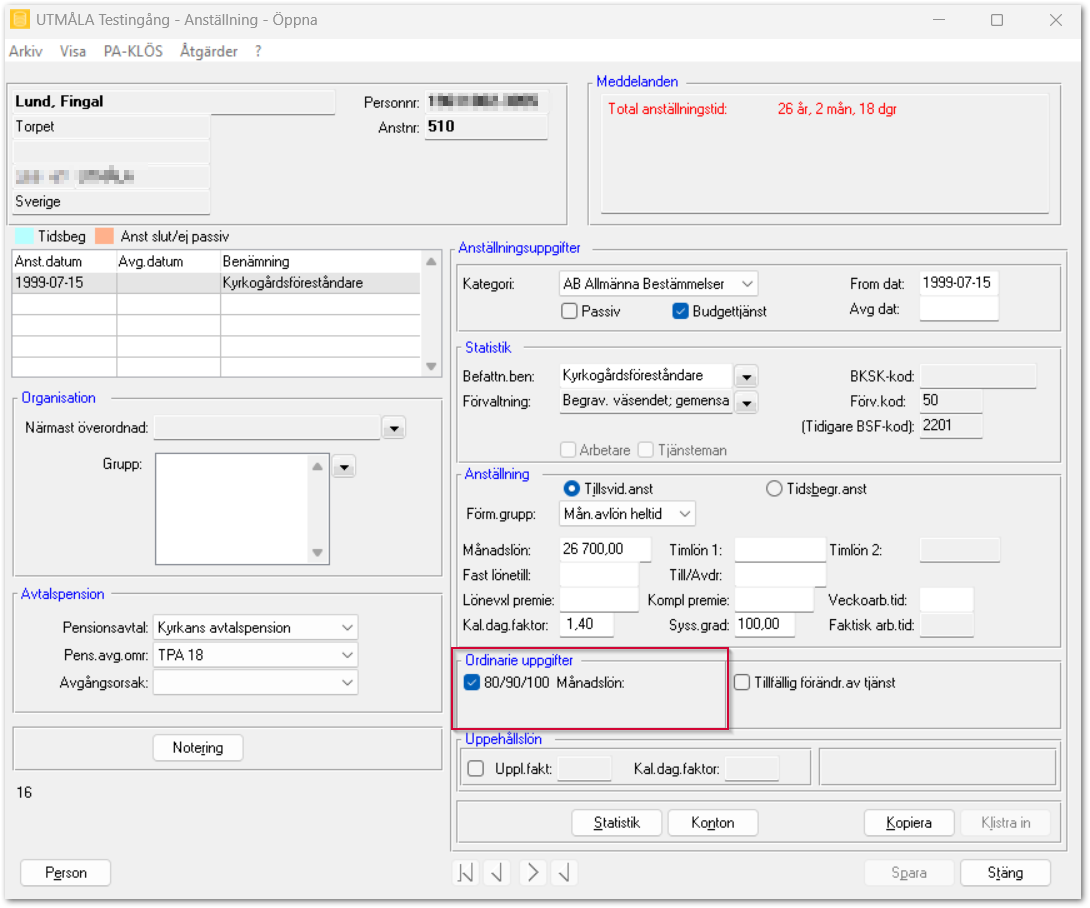Expand the Avgångsorsak dropdown
1090x908 pixels.
pyautogui.click(x=347, y=682)
